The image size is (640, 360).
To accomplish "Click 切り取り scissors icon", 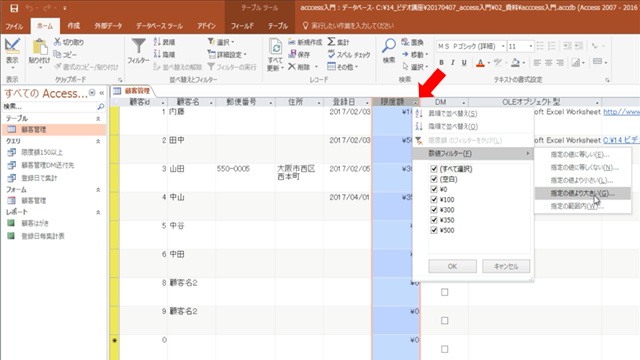I will pos(58,42).
